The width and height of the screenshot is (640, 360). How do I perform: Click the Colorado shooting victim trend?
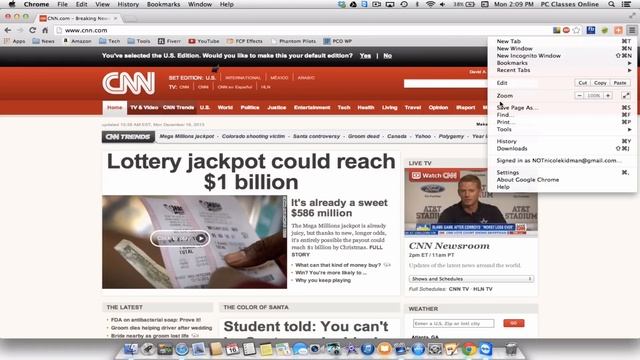point(253,136)
